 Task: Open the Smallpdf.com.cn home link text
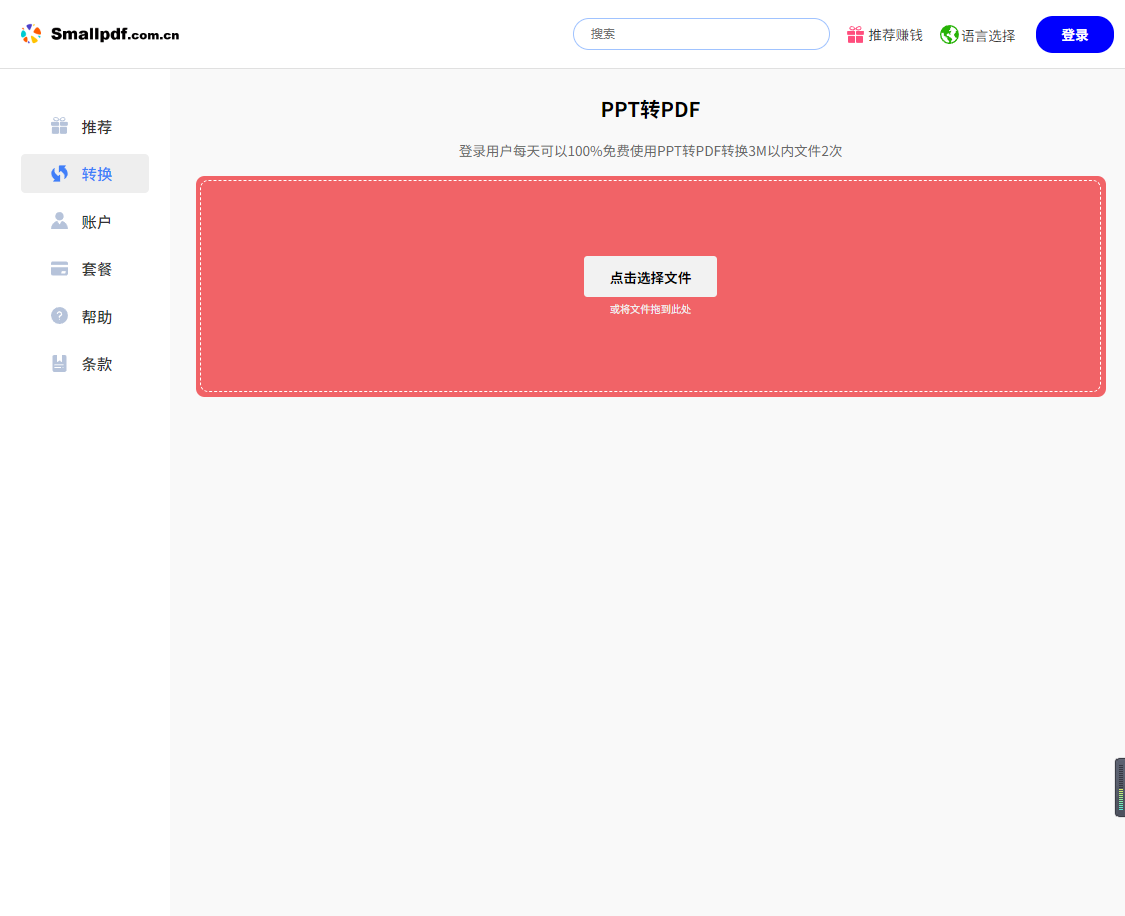tap(115, 34)
